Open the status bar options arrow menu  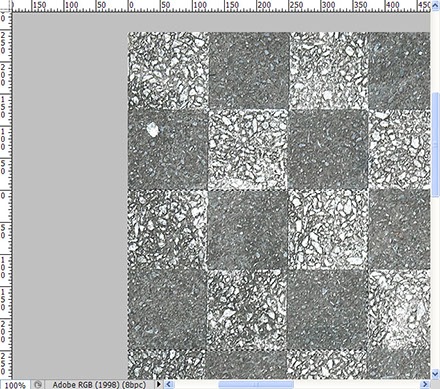pos(159,384)
